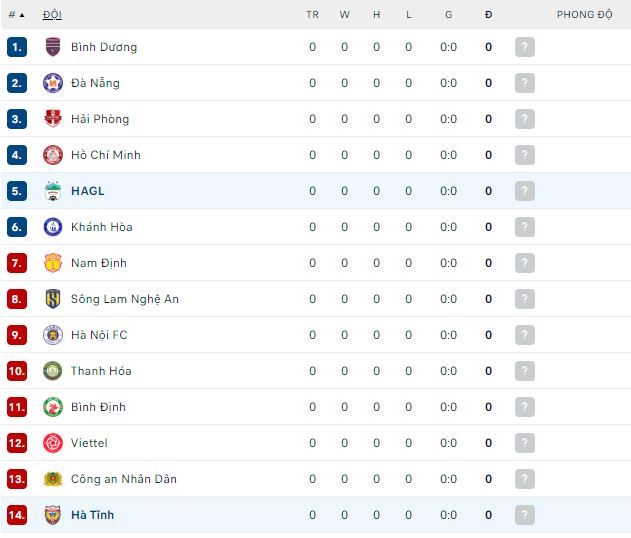The height and width of the screenshot is (538, 631).
Task: Sort table by Đ points header
Action: (x=488, y=15)
